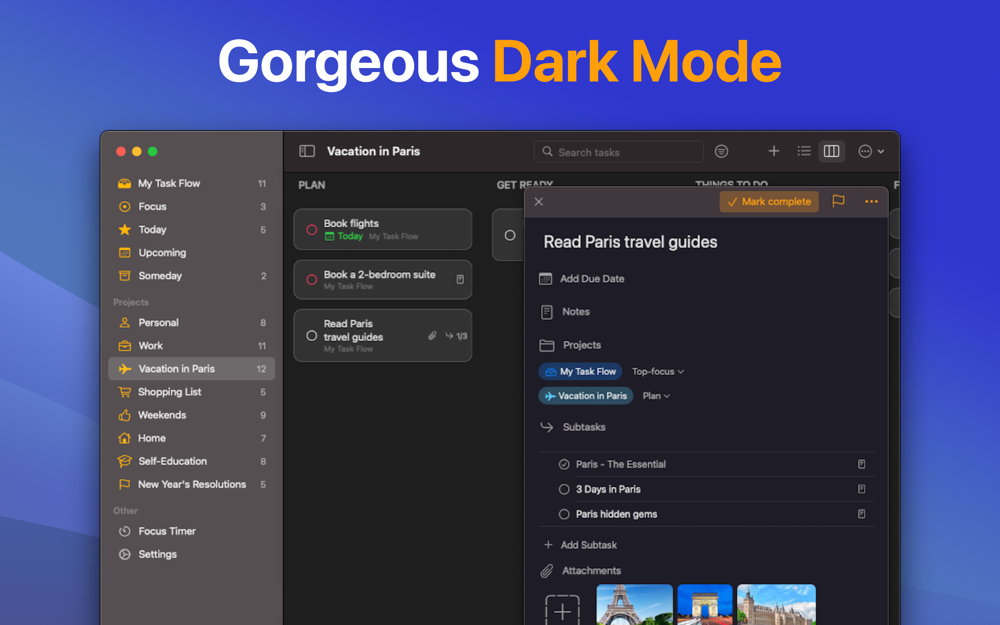The image size is (1000, 625).
Task: Flag the Read Paris travel guides task
Action: click(x=838, y=201)
